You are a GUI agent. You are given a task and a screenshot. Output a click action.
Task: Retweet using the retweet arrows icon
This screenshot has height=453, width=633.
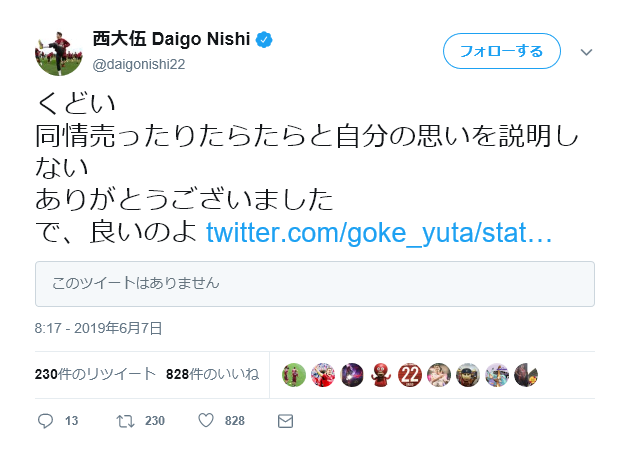pos(125,421)
